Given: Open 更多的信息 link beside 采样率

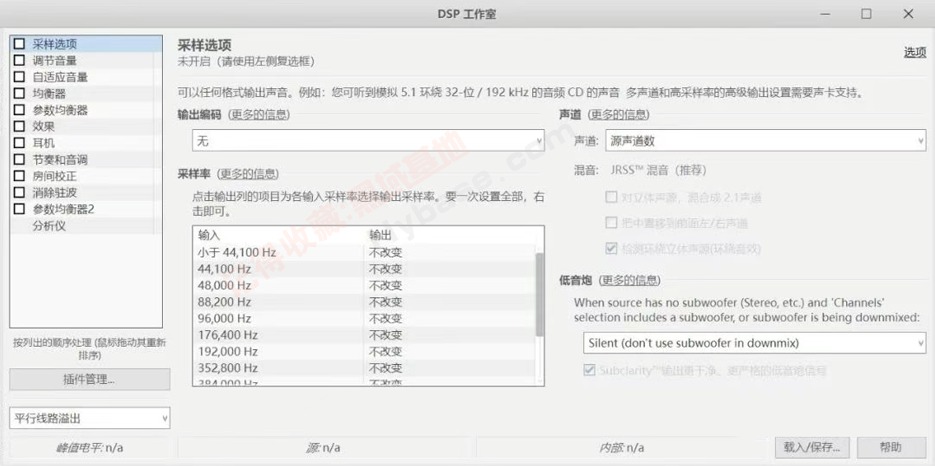Looking at the screenshot, I should [248, 174].
